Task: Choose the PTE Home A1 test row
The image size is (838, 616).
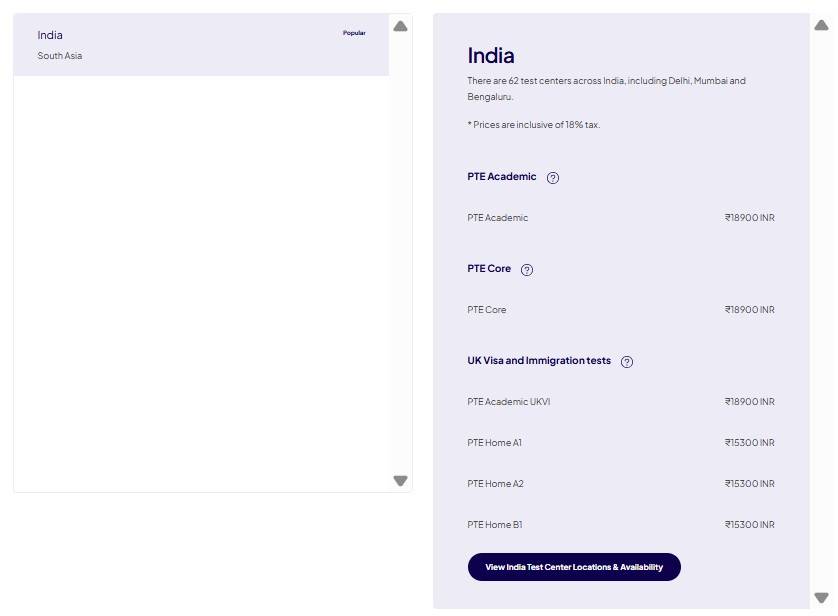Action: [494, 443]
